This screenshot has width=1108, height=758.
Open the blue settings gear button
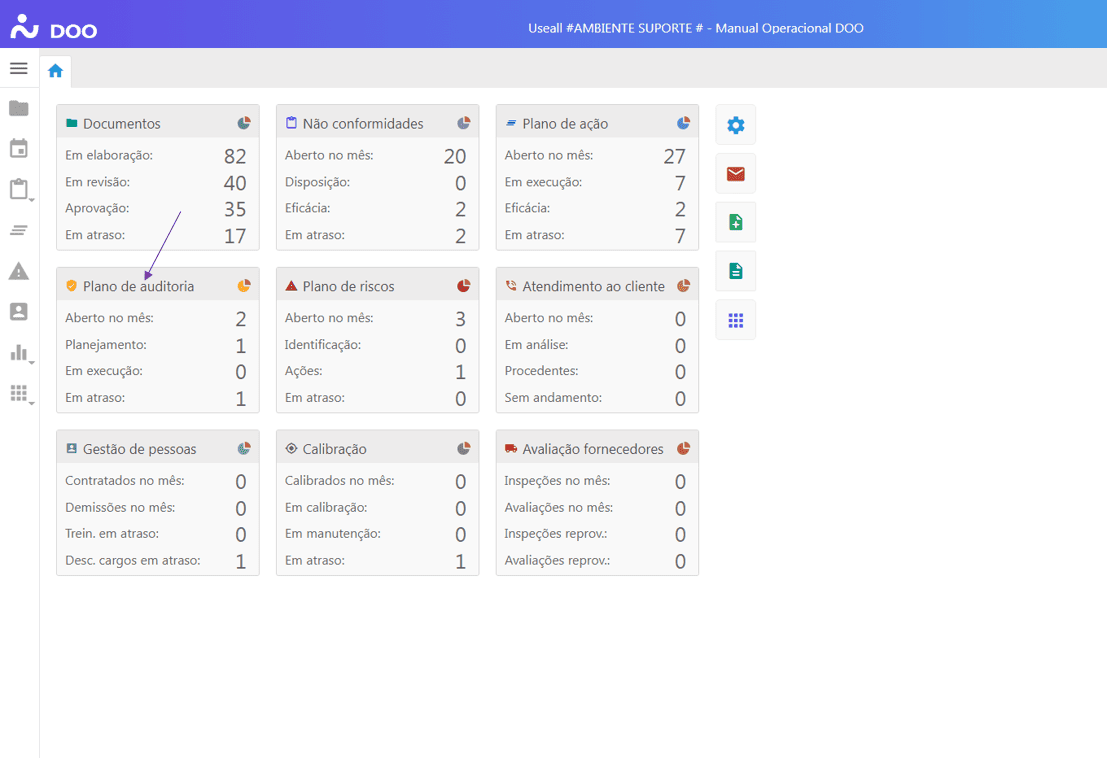click(736, 125)
